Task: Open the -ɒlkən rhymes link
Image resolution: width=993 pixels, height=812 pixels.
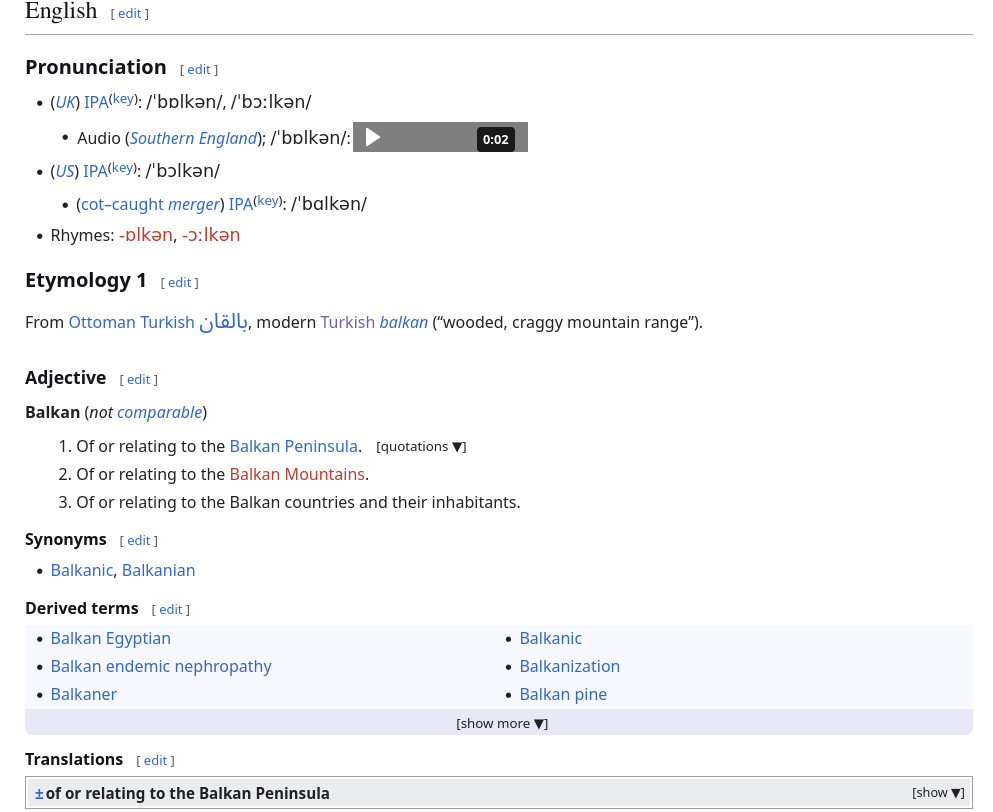Action: (x=146, y=235)
